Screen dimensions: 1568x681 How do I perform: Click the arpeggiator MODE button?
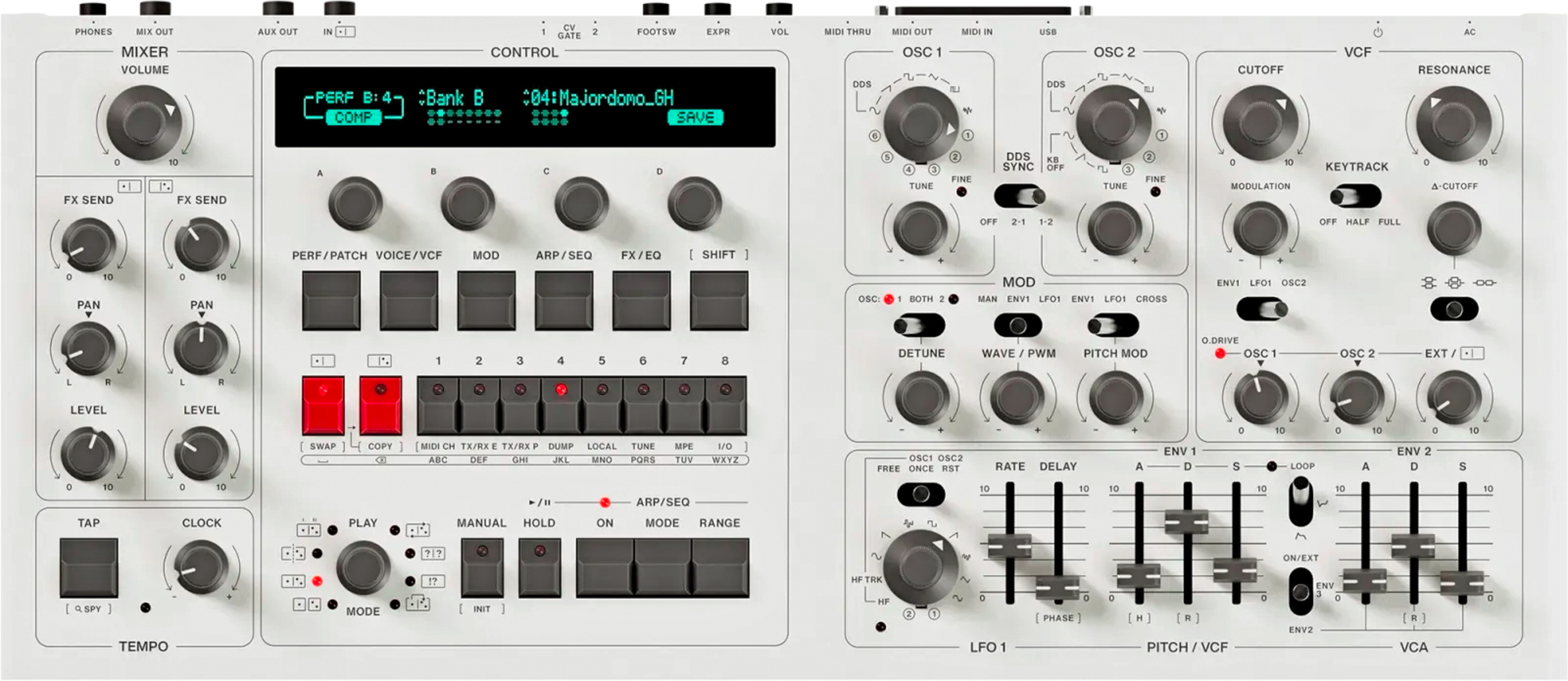click(662, 567)
